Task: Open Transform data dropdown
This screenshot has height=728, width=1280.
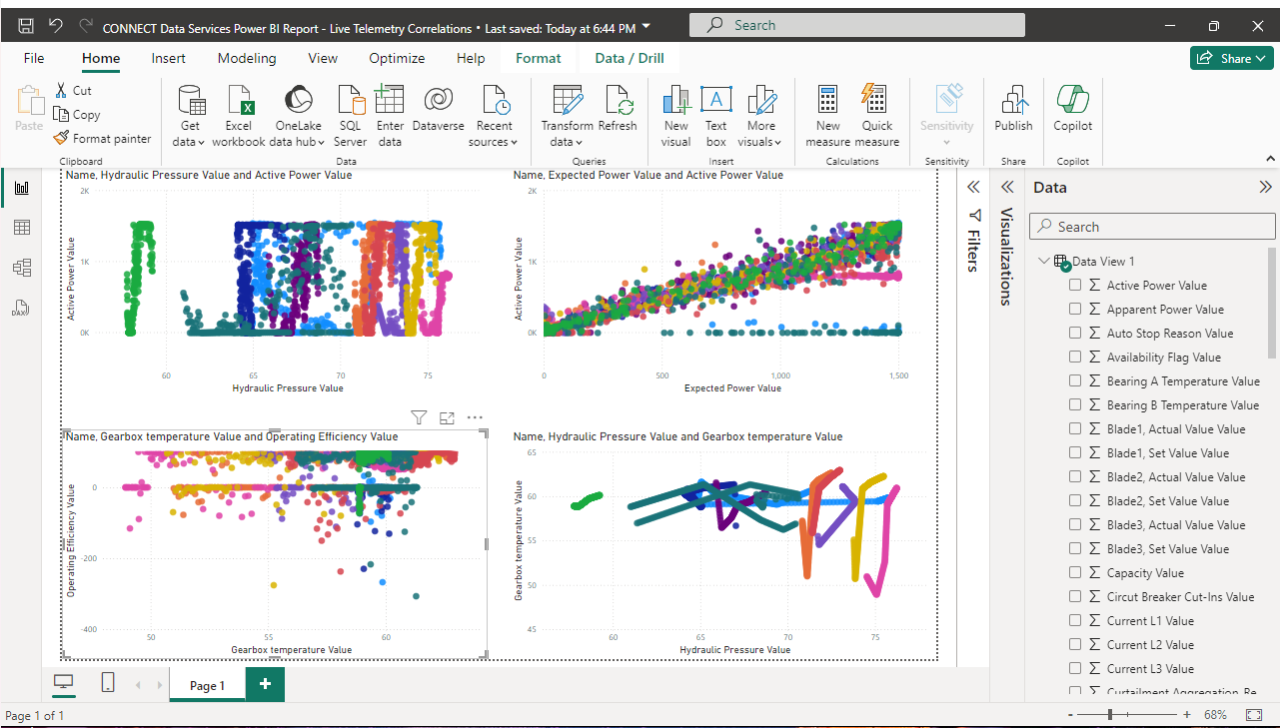Action: coord(567,116)
